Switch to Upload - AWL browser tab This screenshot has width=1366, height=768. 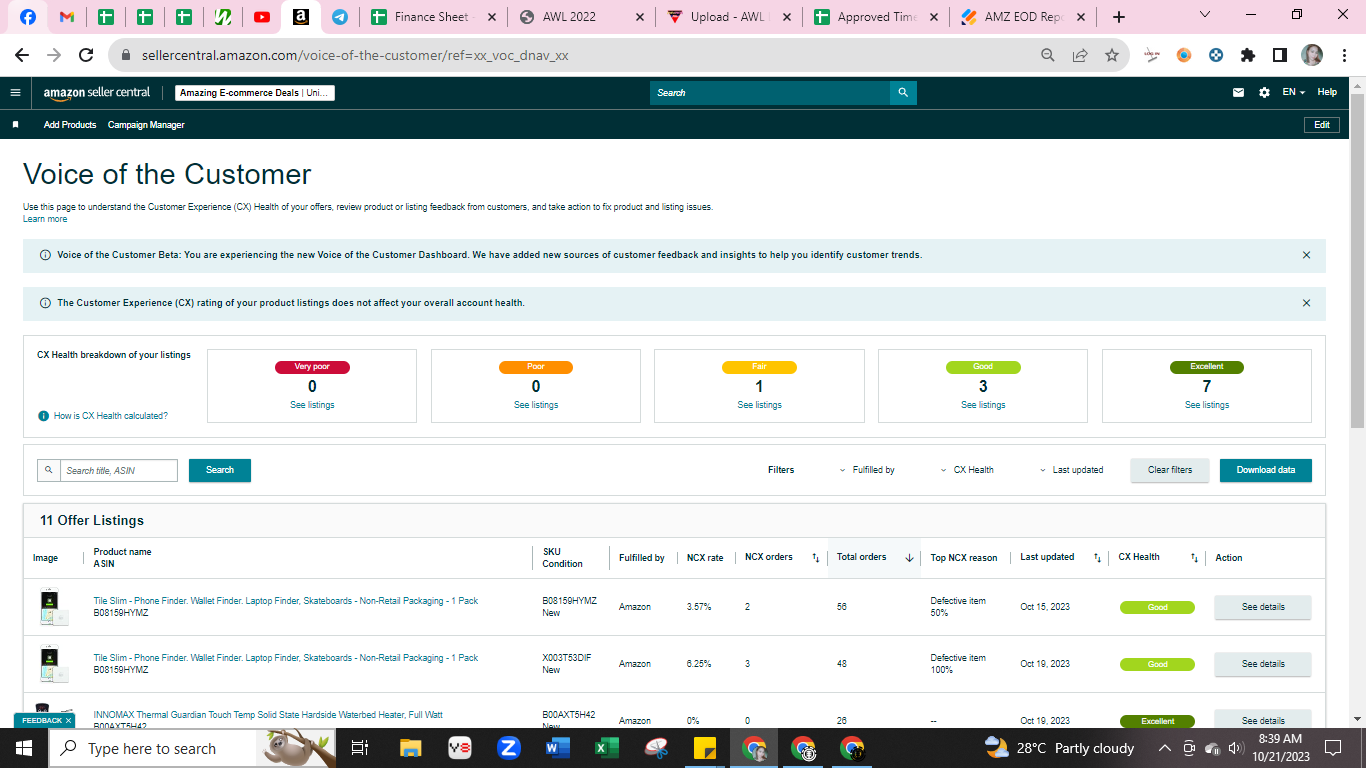pyautogui.click(x=728, y=16)
